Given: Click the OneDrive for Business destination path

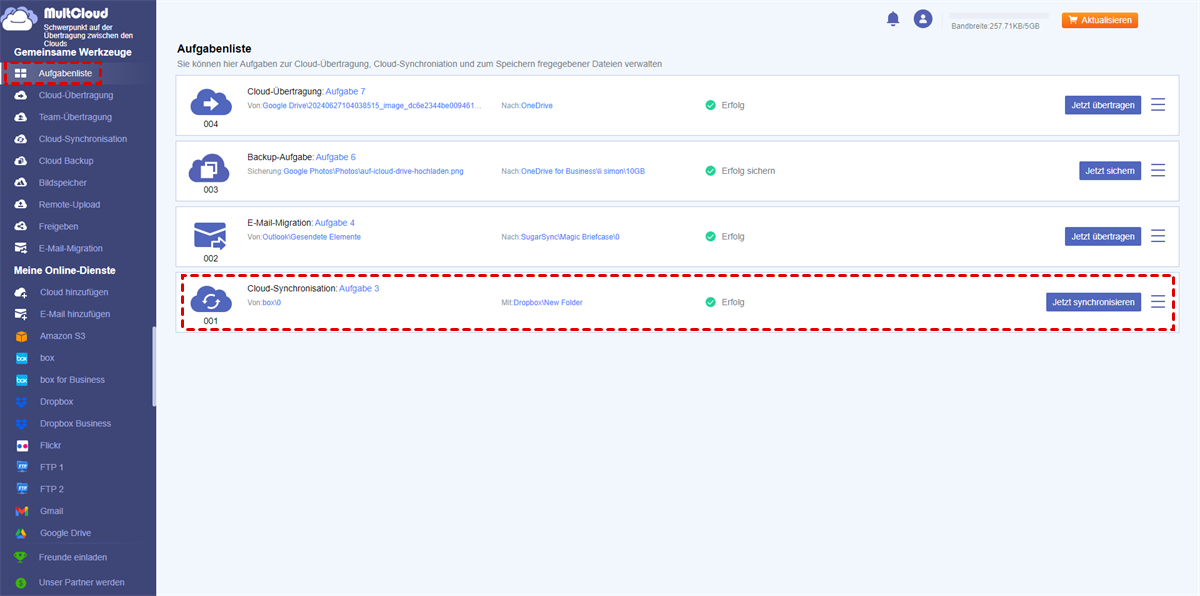Looking at the screenshot, I should coord(583,171).
